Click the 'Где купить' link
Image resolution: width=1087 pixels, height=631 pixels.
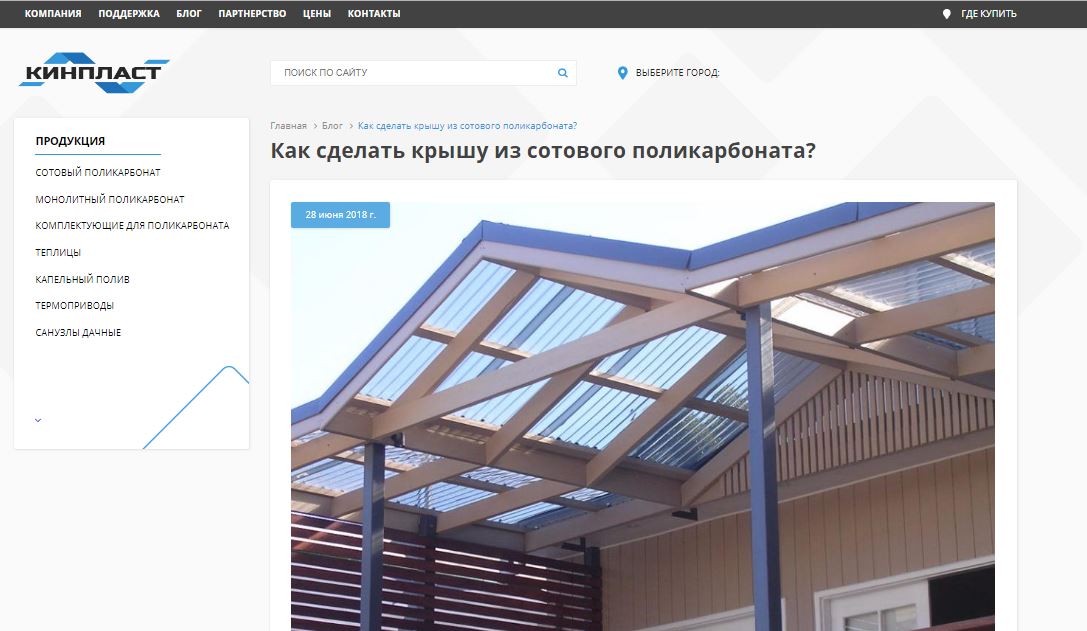989,14
